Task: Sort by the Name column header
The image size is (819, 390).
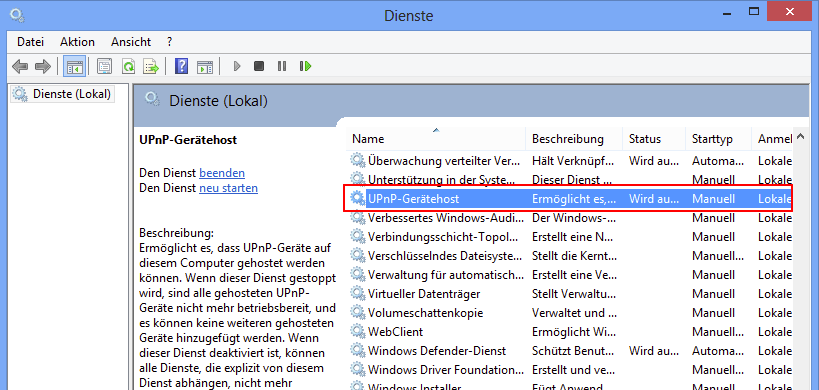Action: point(436,139)
